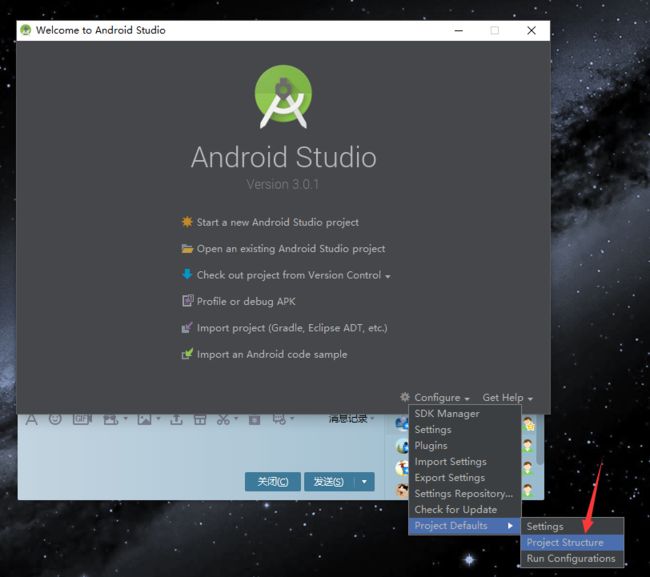Open dropdown arrow next to picture icon
The image size is (650, 577).
pyautogui.click(x=158, y=419)
